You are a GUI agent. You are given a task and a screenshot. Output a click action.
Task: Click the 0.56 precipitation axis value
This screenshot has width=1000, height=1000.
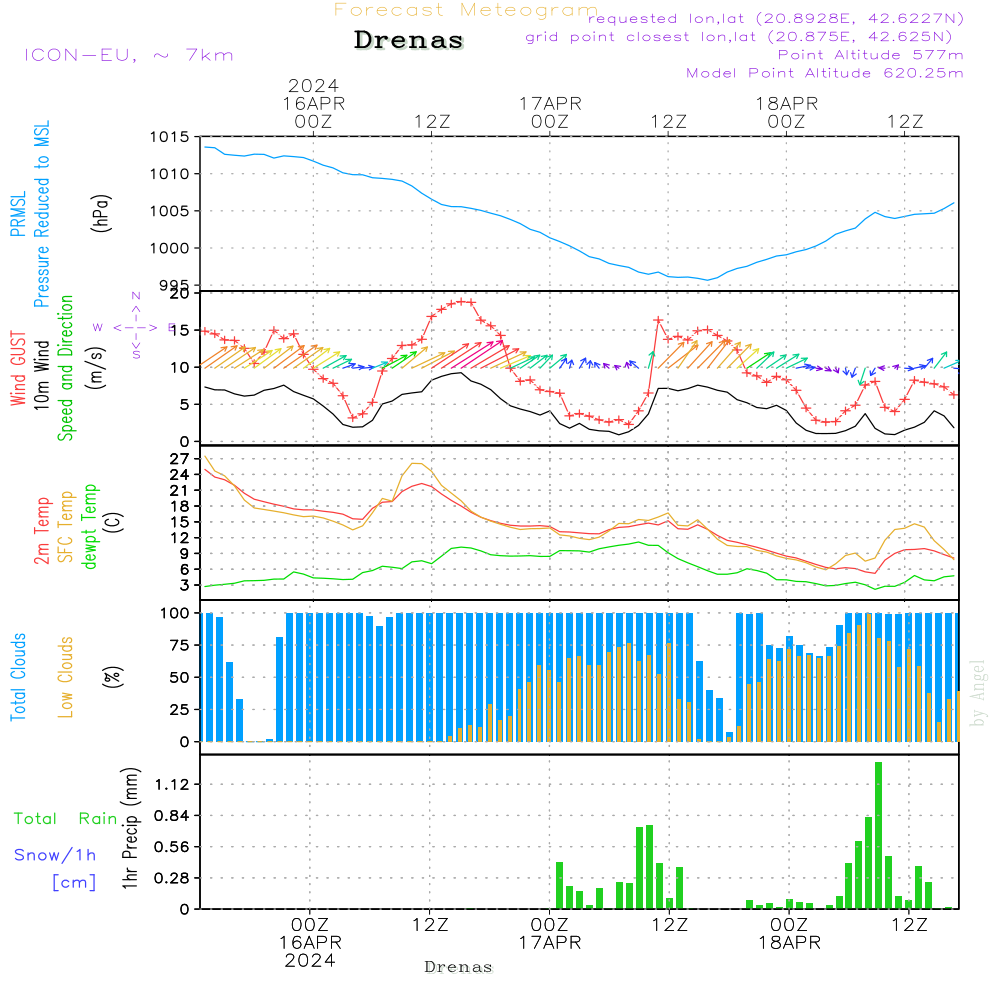pyautogui.click(x=172, y=847)
